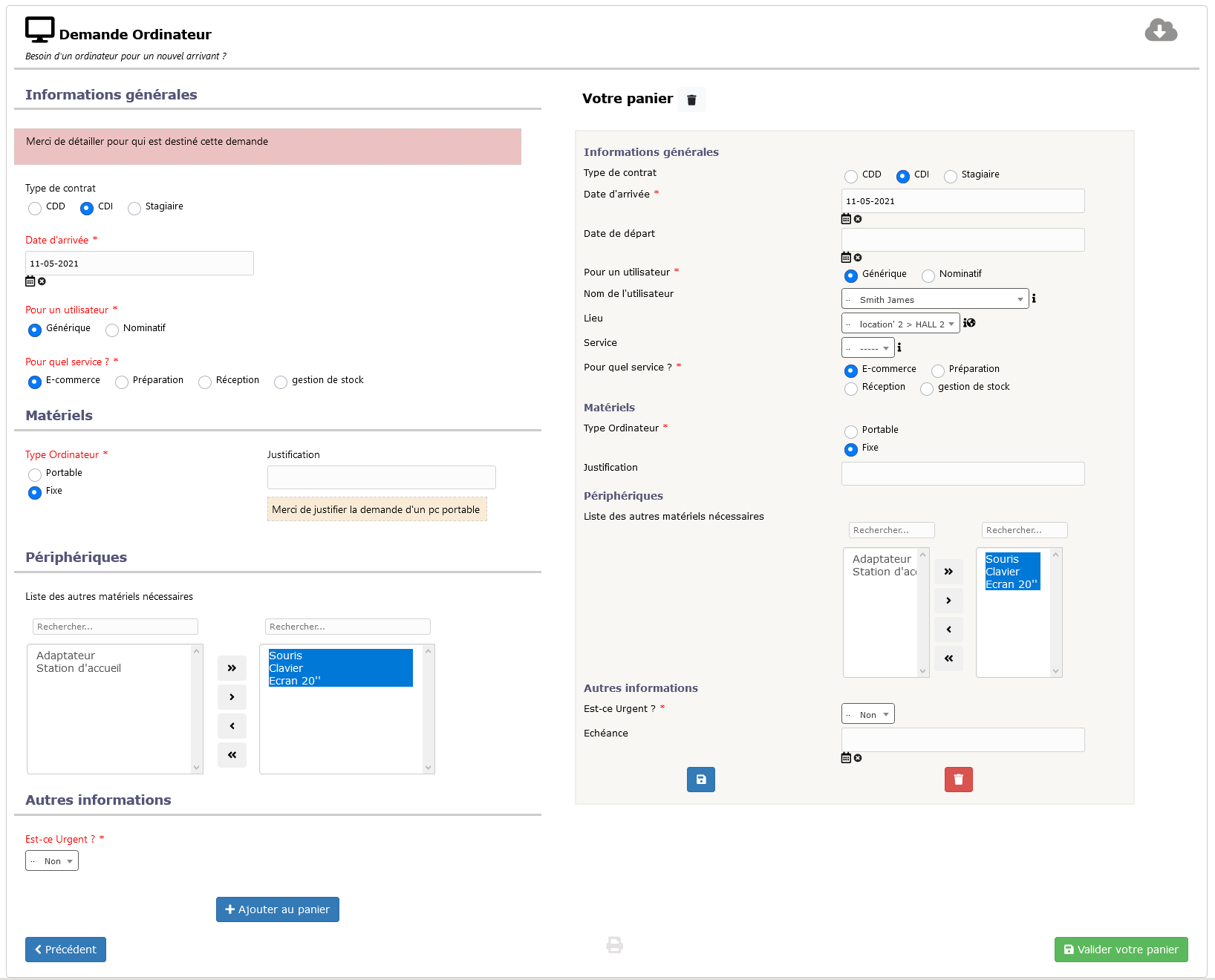Move selected item left in cart peripherals list

pyautogui.click(x=948, y=630)
